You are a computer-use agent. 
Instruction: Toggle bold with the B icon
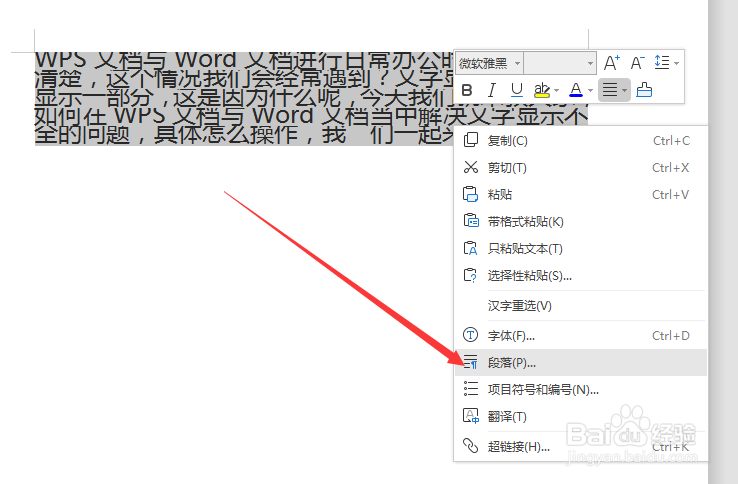coord(467,90)
